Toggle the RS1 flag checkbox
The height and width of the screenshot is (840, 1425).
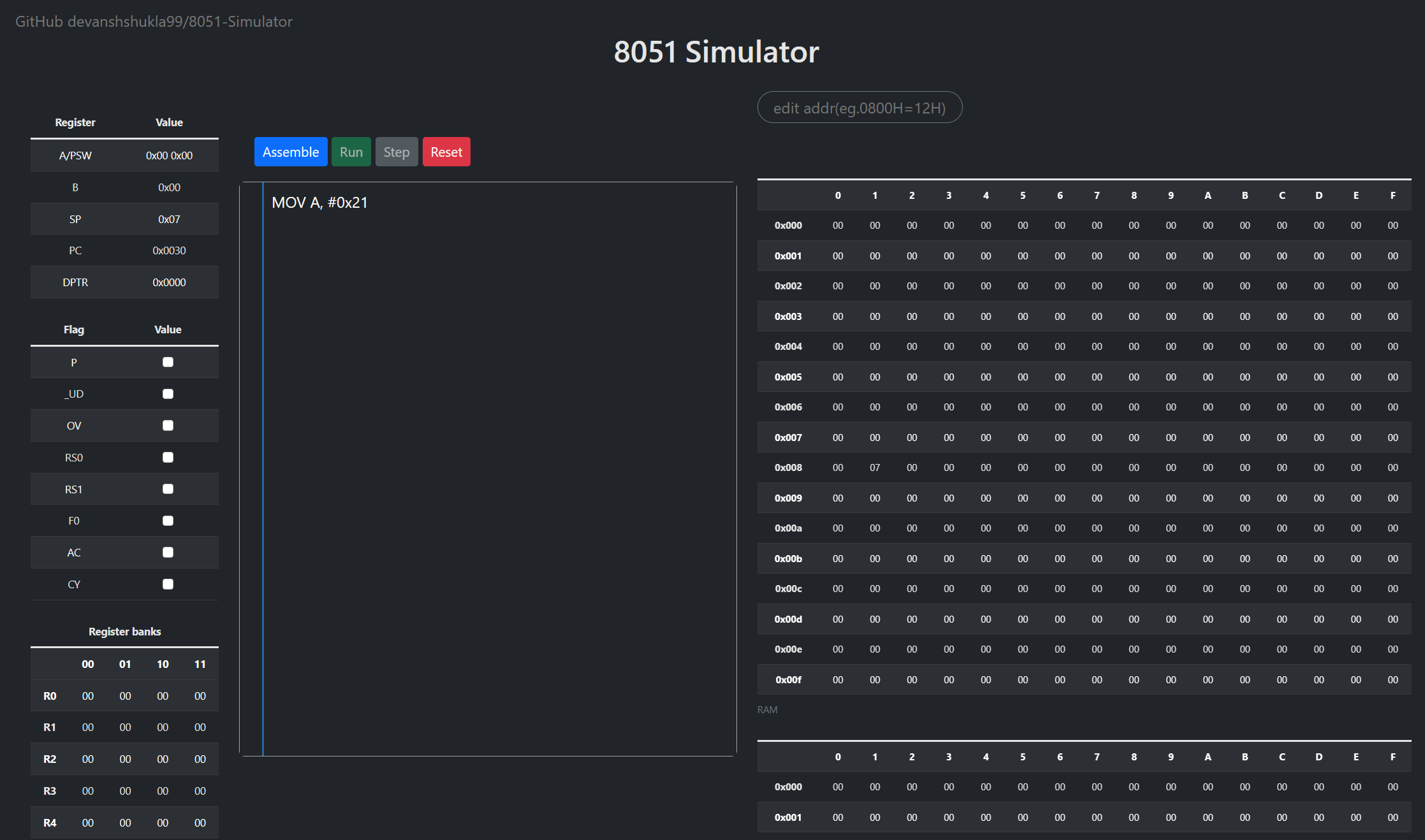[x=168, y=489]
